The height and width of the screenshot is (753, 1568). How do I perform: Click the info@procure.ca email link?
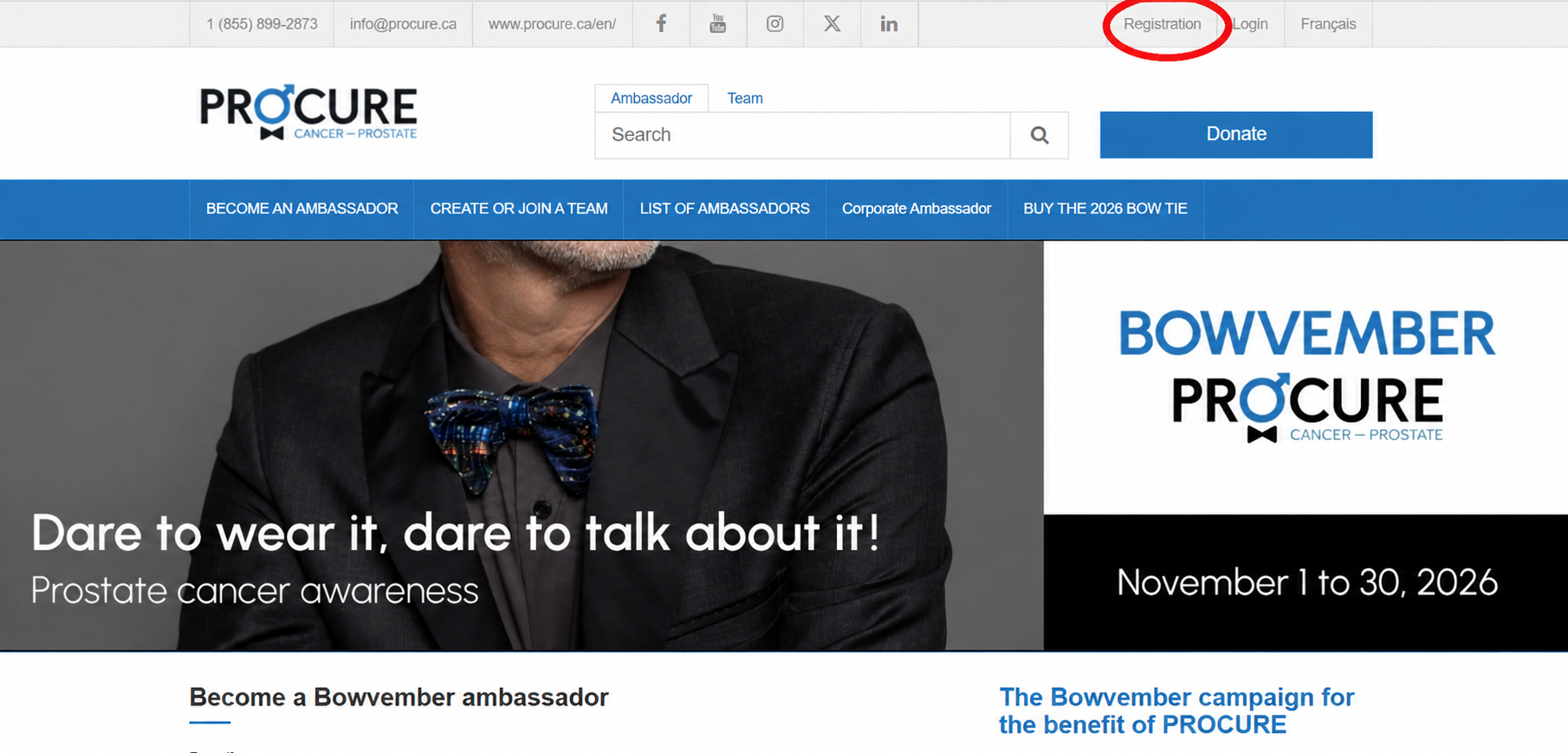tap(403, 24)
